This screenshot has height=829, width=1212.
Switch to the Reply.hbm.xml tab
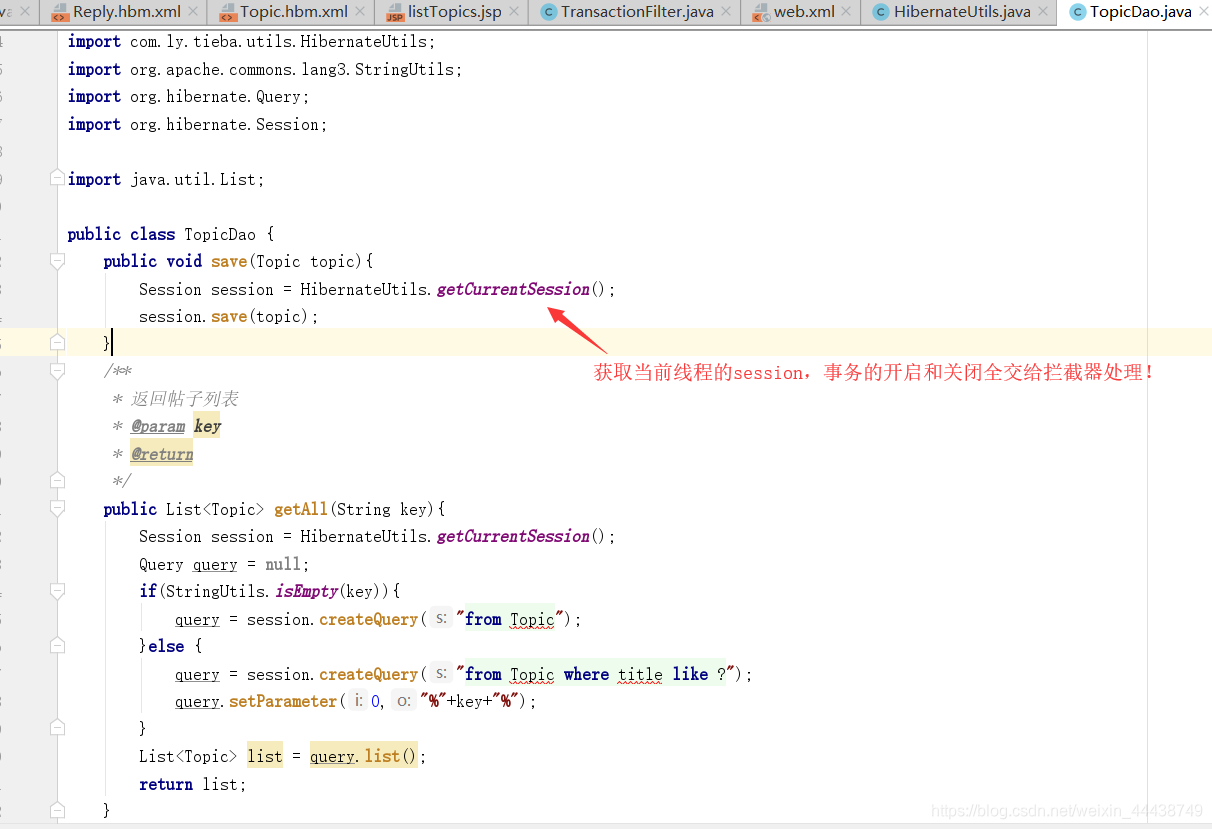[x=124, y=13]
